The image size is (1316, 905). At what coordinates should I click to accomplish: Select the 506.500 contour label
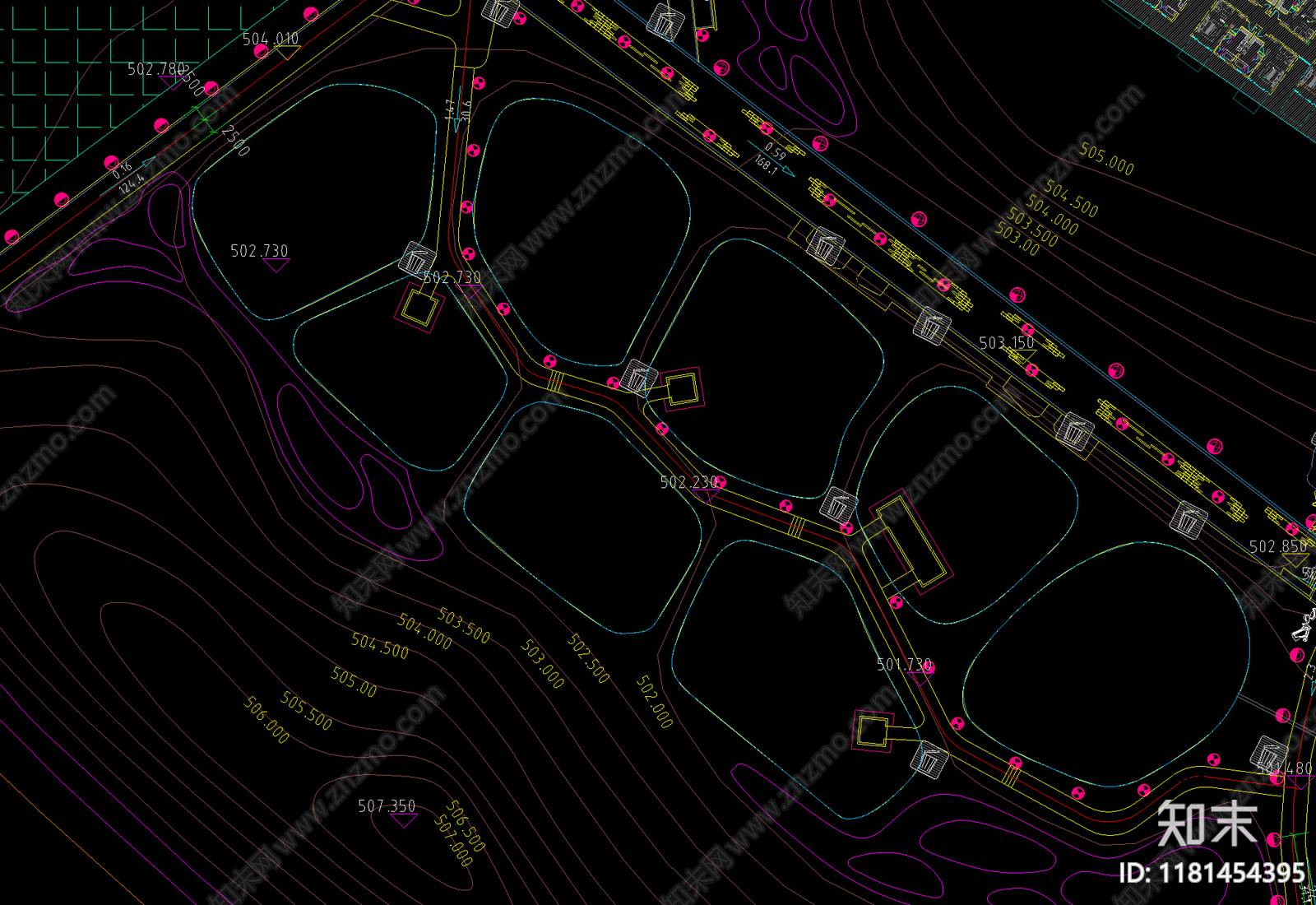coord(466,825)
